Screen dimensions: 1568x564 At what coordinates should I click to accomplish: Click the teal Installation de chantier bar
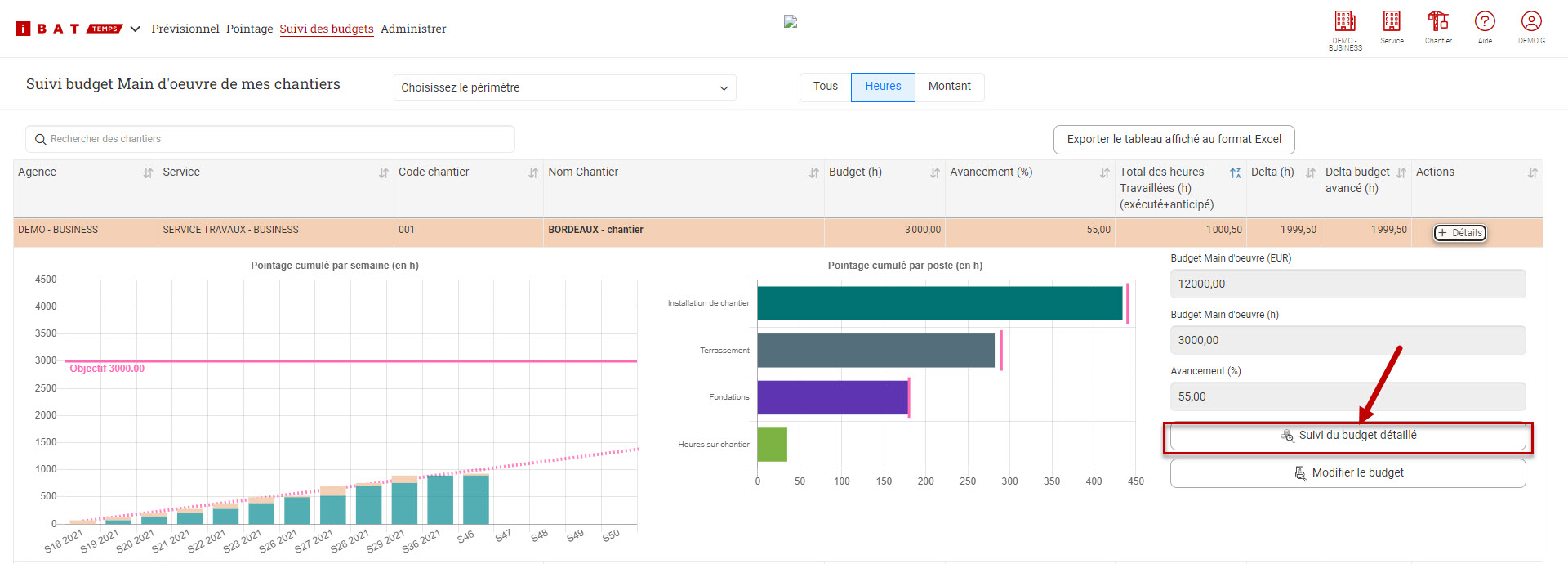(x=939, y=303)
